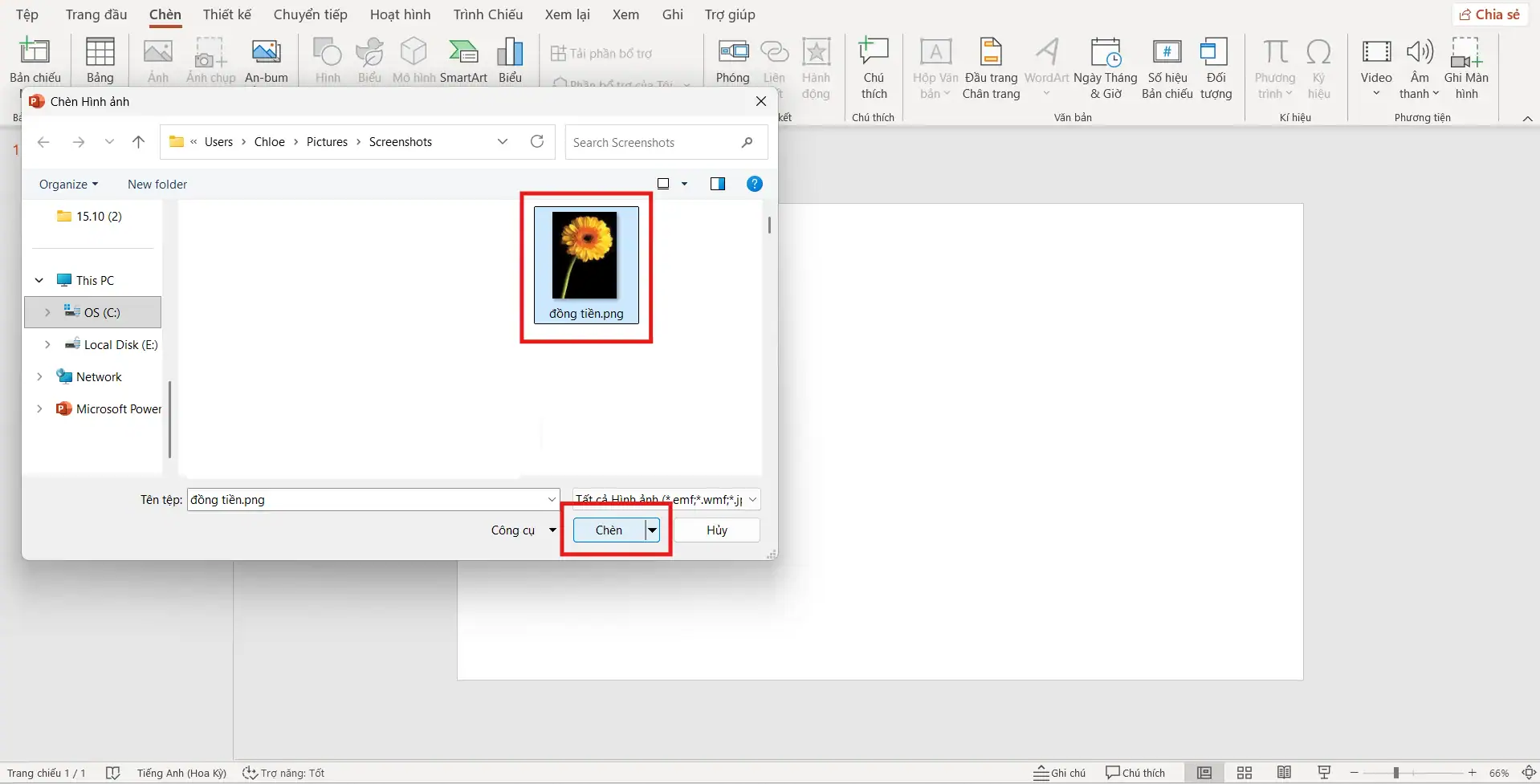Toggle Ghi chú notes in status bar
1540x784 pixels.
[1059, 773]
